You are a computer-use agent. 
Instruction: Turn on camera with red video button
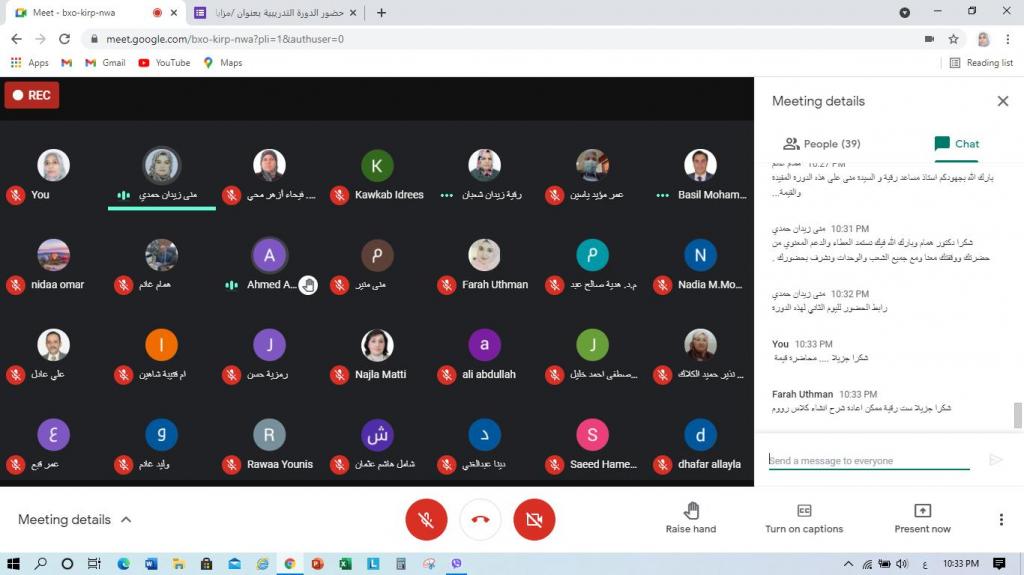(534, 520)
